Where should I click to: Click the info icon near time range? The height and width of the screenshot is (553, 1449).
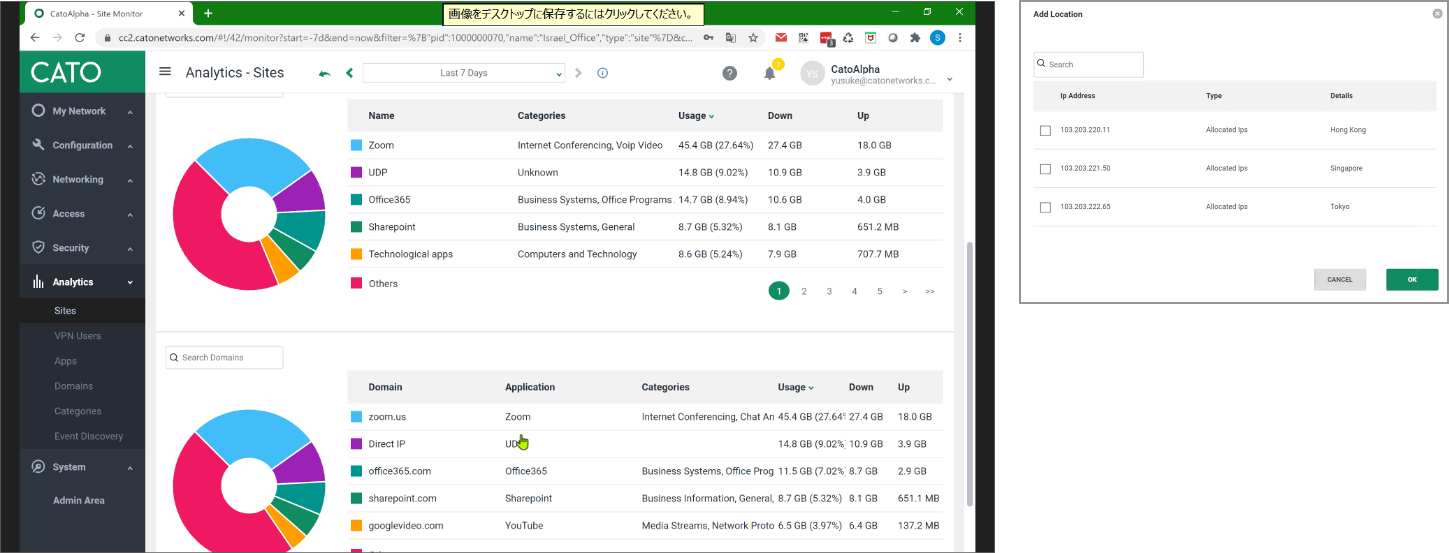coord(602,73)
